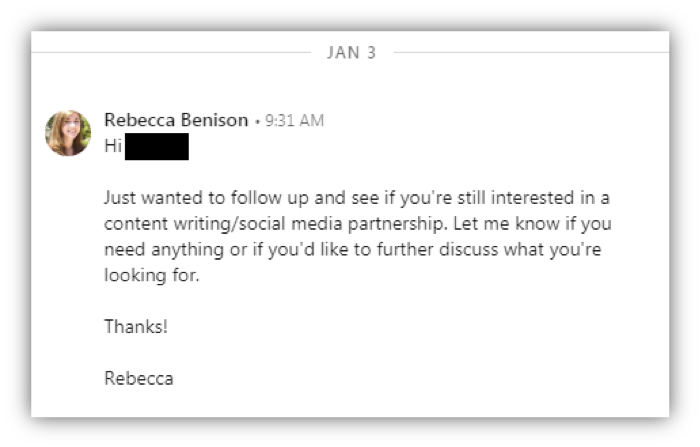Click the word "interested" in first line
Viewport: 700px width, 447px height.
pyautogui.click(x=533, y=197)
